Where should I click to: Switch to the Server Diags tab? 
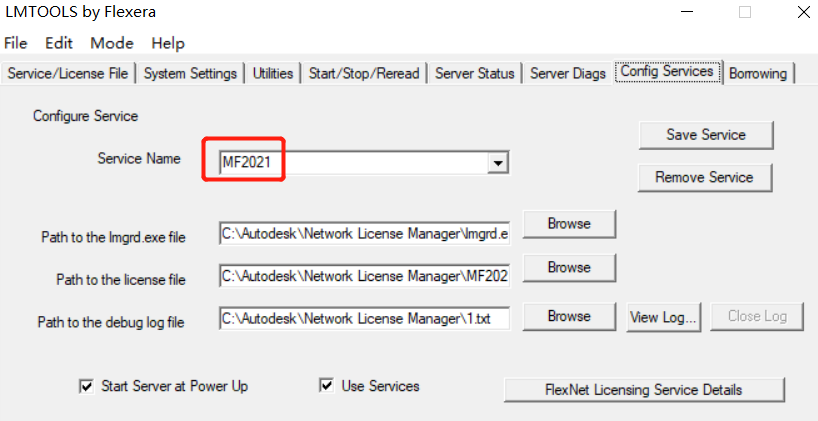[x=568, y=74]
